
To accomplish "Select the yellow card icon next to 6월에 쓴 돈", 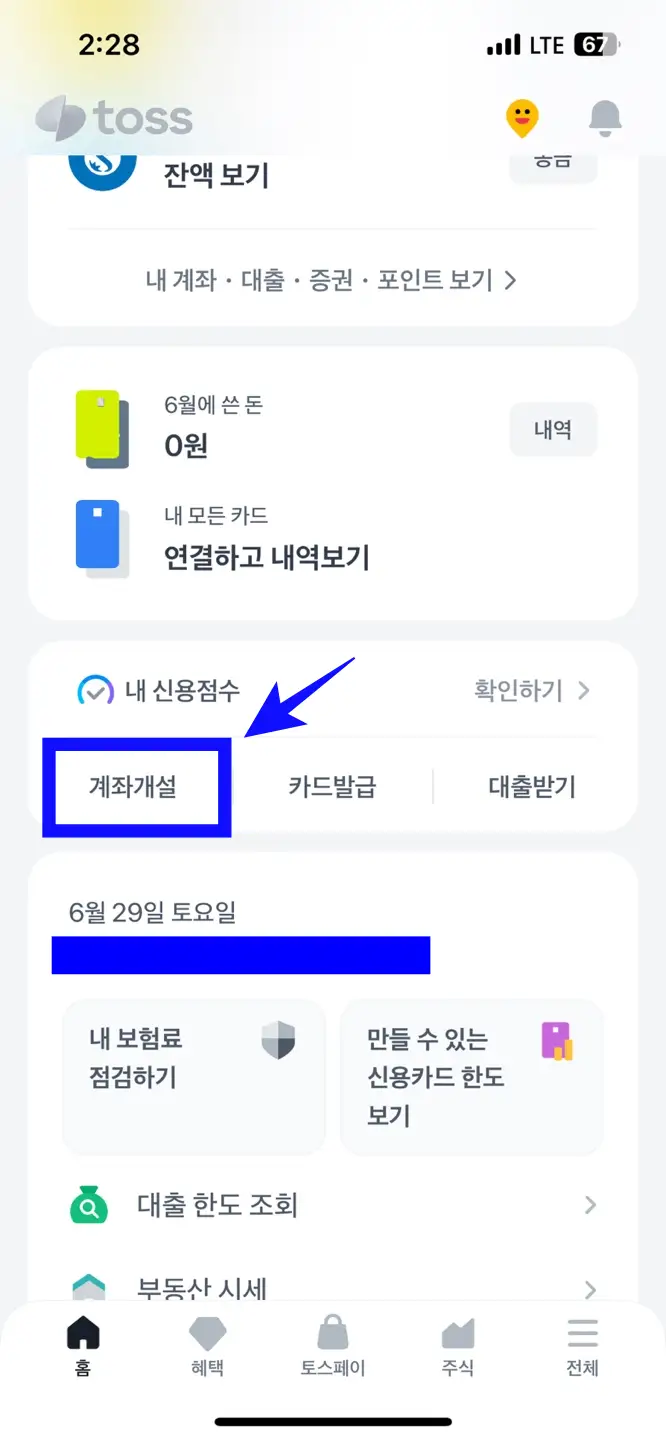I will [x=100, y=426].
